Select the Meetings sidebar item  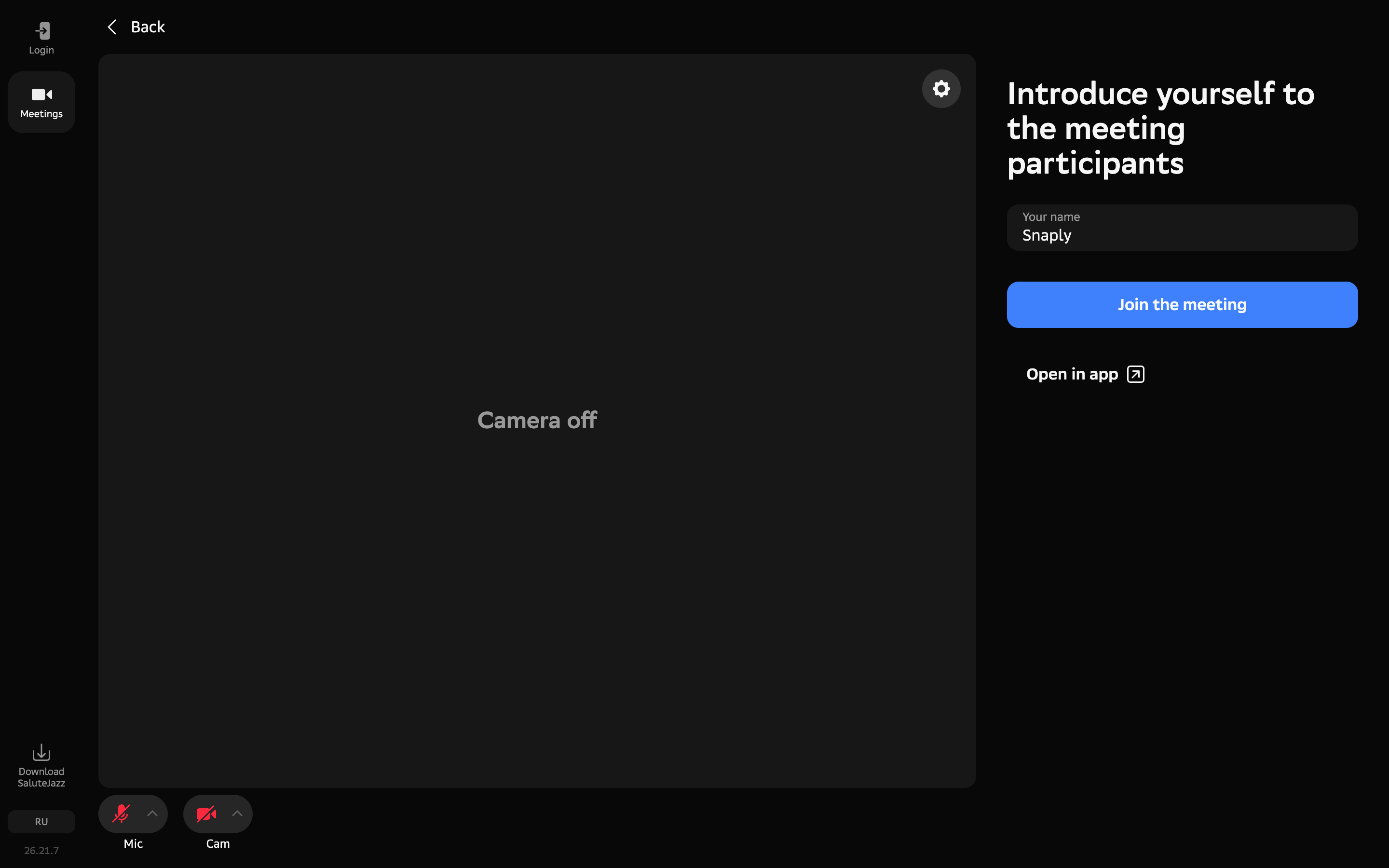[41, 102]
